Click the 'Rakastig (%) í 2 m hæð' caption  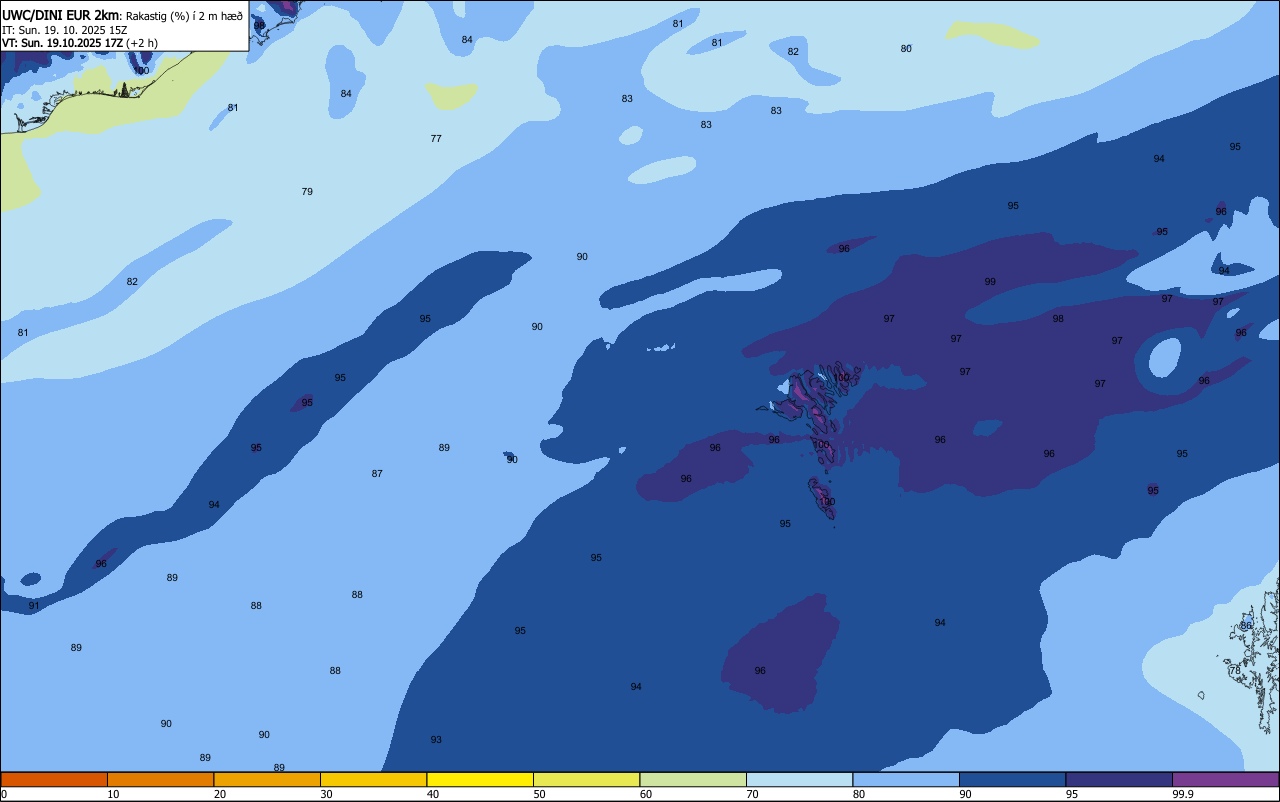[x=185, y=16]
